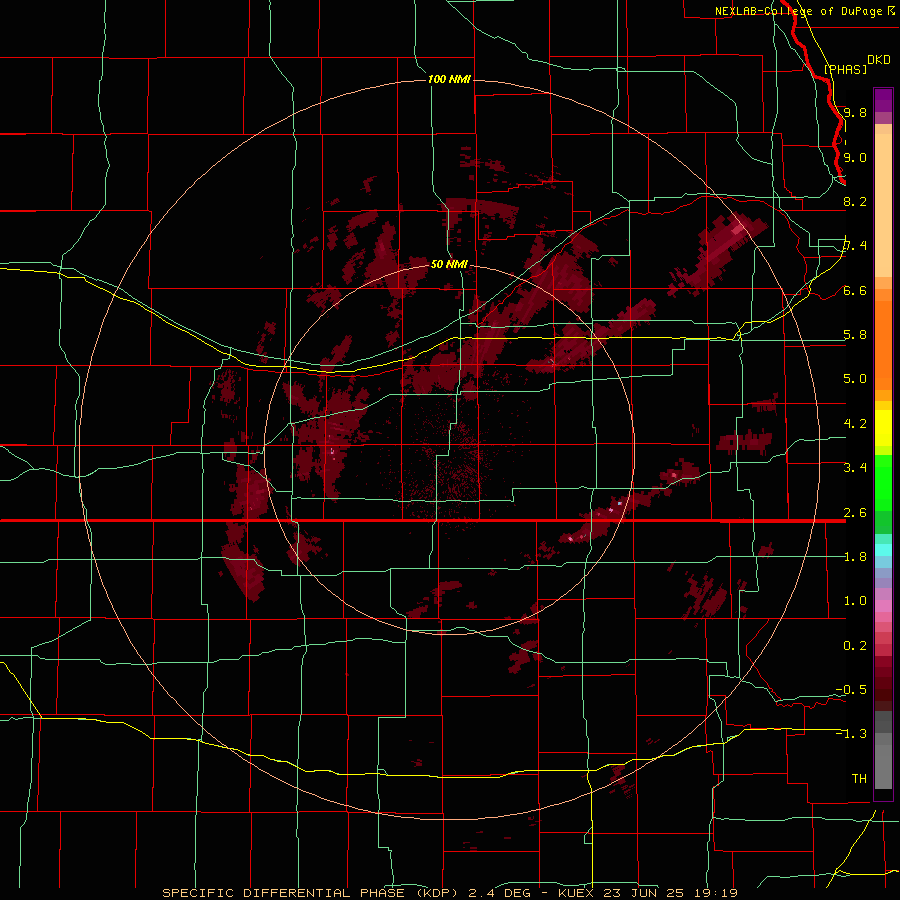This screenshot has width=900, height=900.
Task: Click the 0.2 value on the color scale
Action: click(x=855, y=646)
